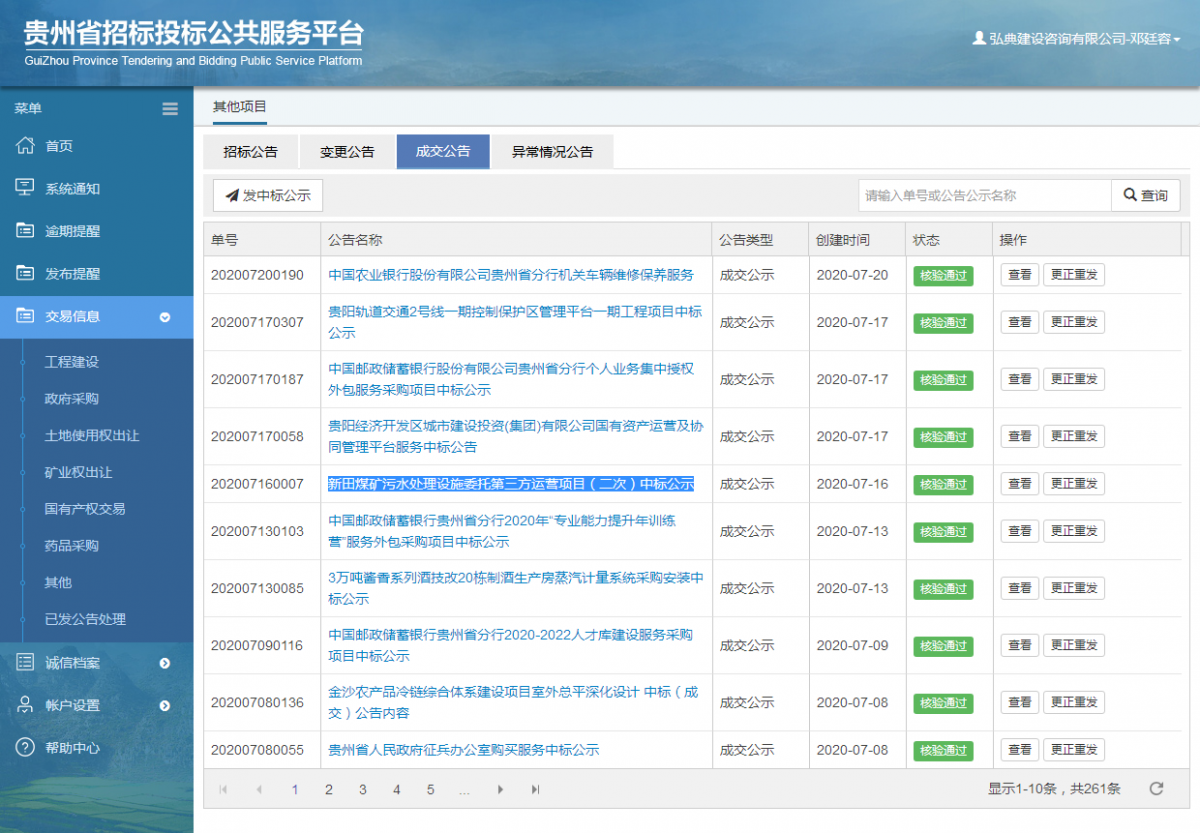Focus the 单号或公告公示名称 search field
Image resolution: width=1200 pixels, height=833 pixels.
(x=985, y=195)
